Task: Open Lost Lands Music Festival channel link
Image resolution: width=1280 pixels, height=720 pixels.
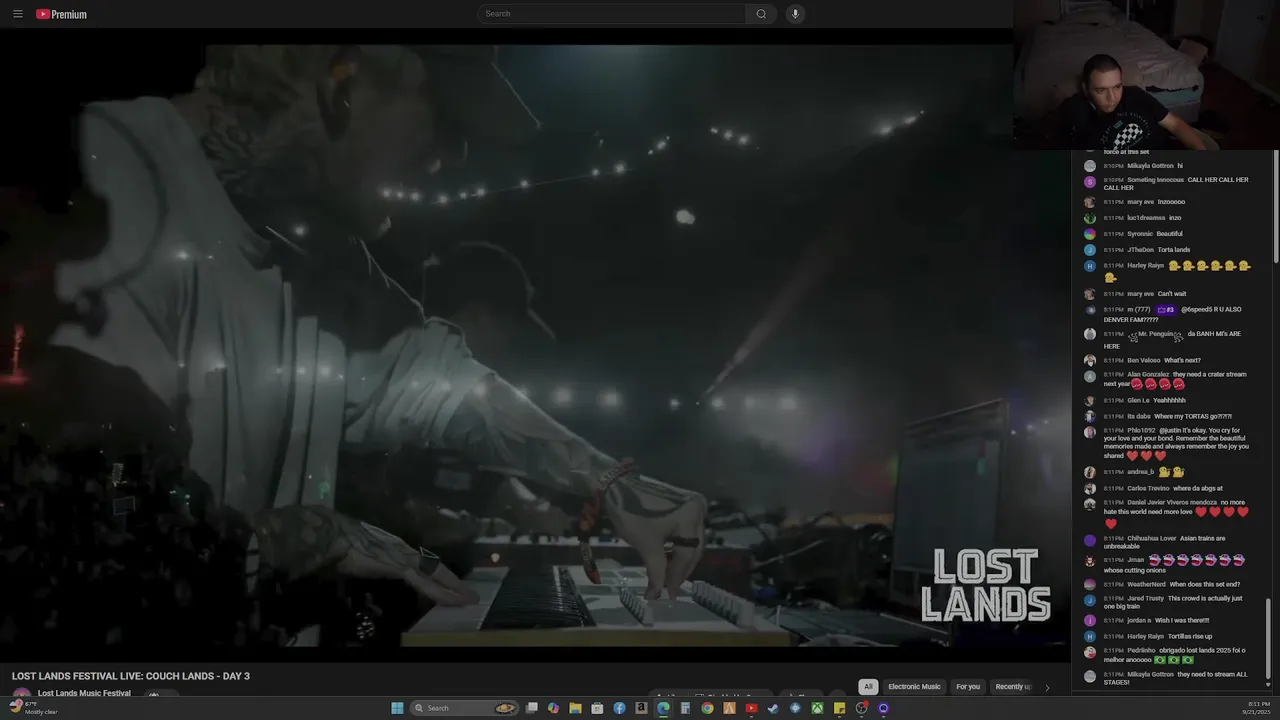Action: (x=84, y=693)
